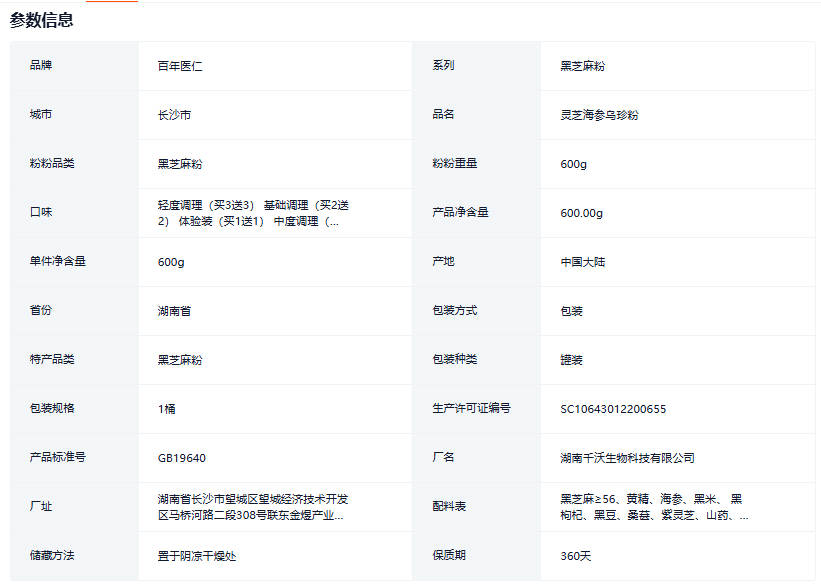
Task: Click the shelf life value 360天
Action: click(576, 556)
